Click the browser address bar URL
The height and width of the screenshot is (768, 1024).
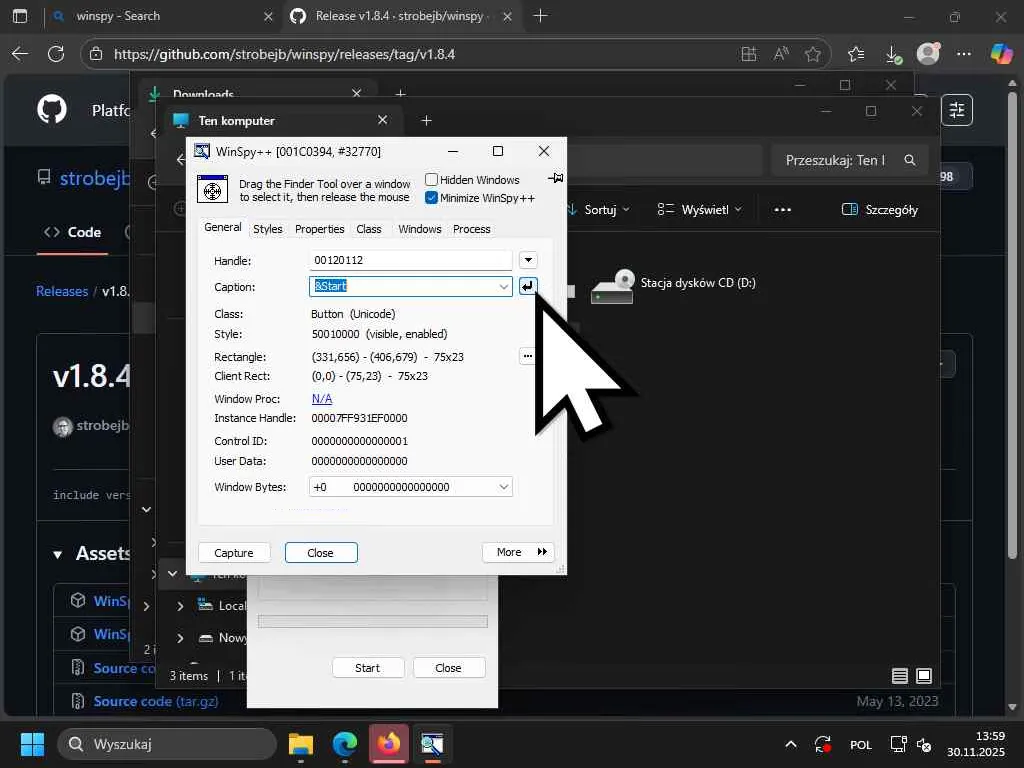click(284, 54)
